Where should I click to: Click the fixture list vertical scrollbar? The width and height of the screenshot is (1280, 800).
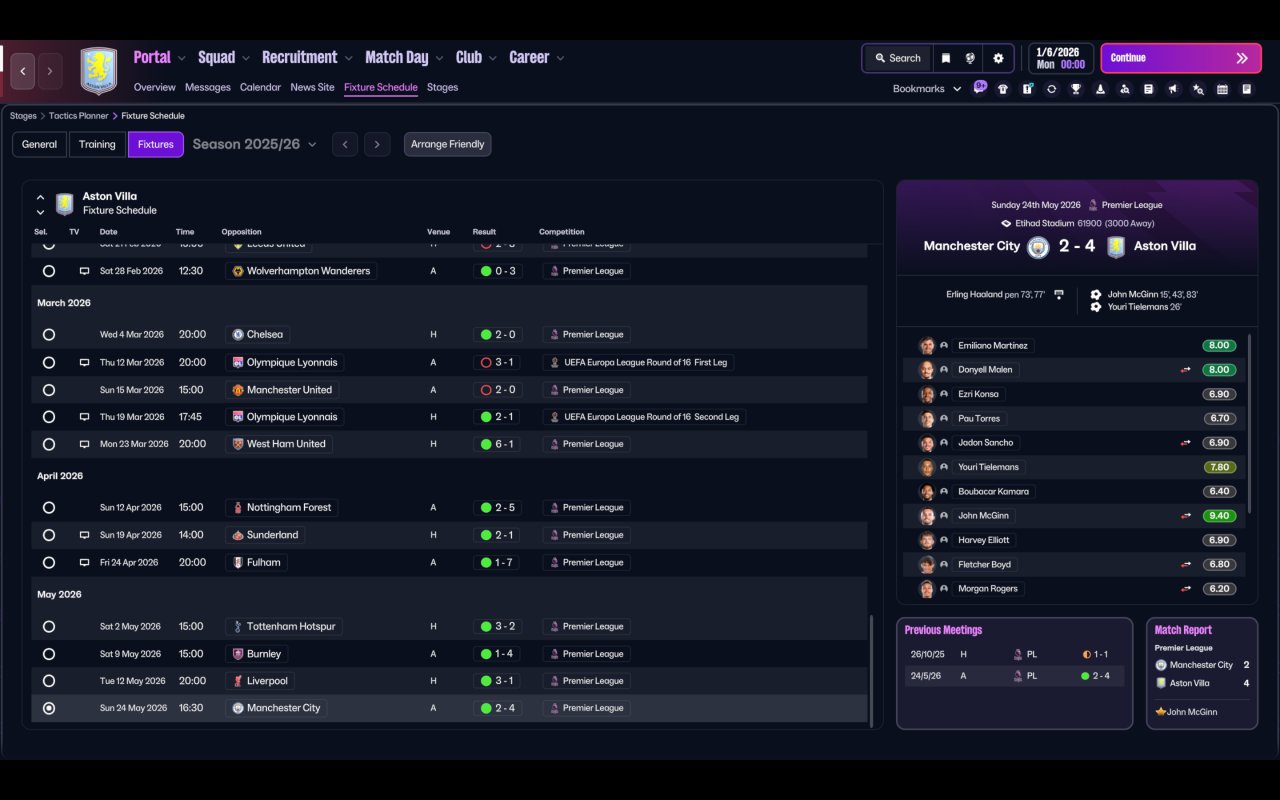pyautogui.click(x=872, y=670)
